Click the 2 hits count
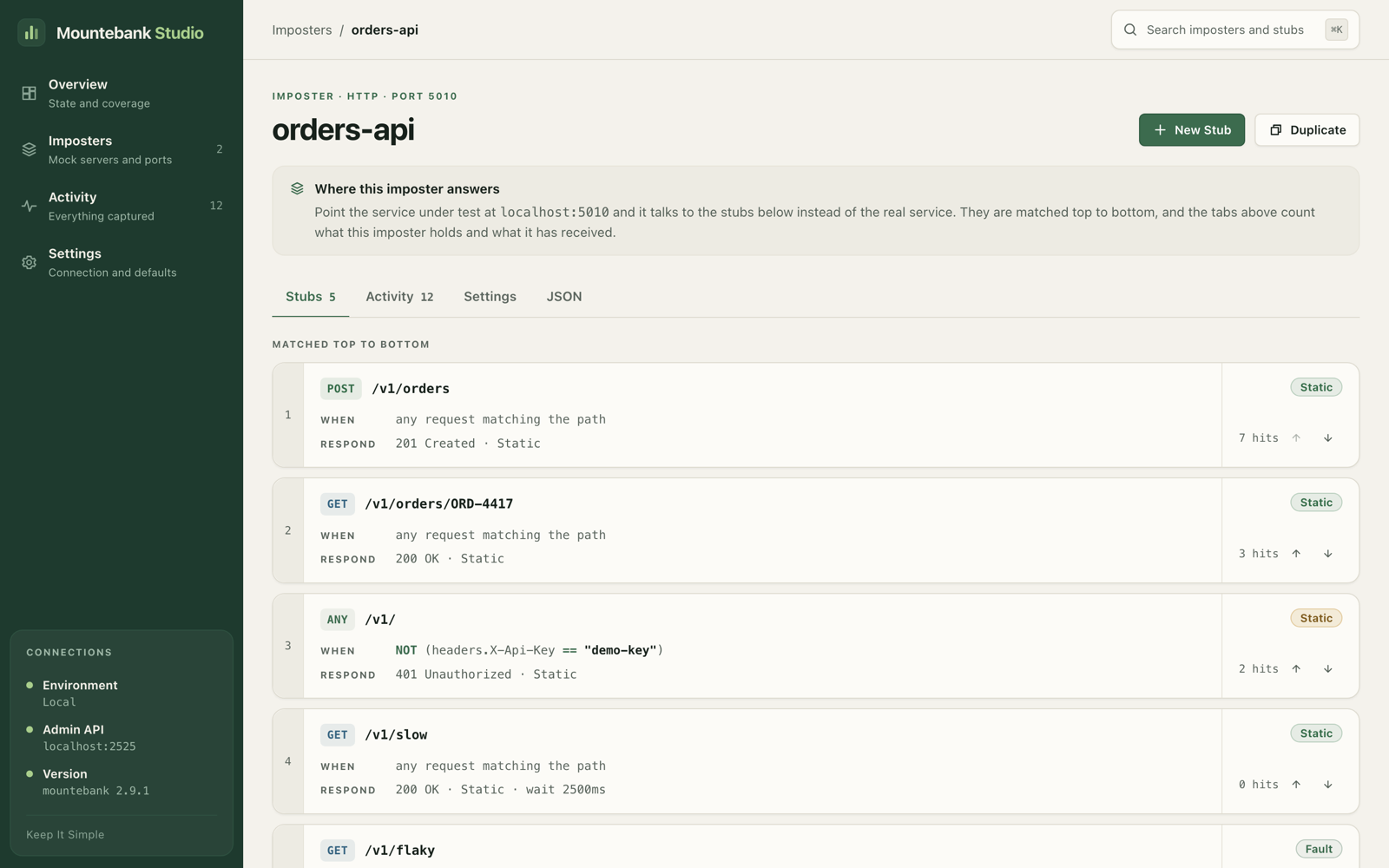The image size is (1389, 868). (1259, 669)
